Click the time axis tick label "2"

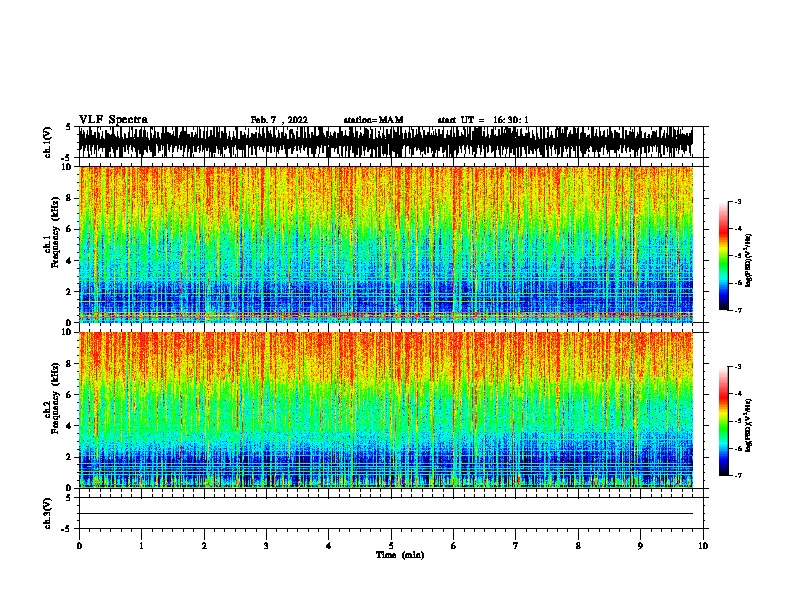click(x=204, y=546)
